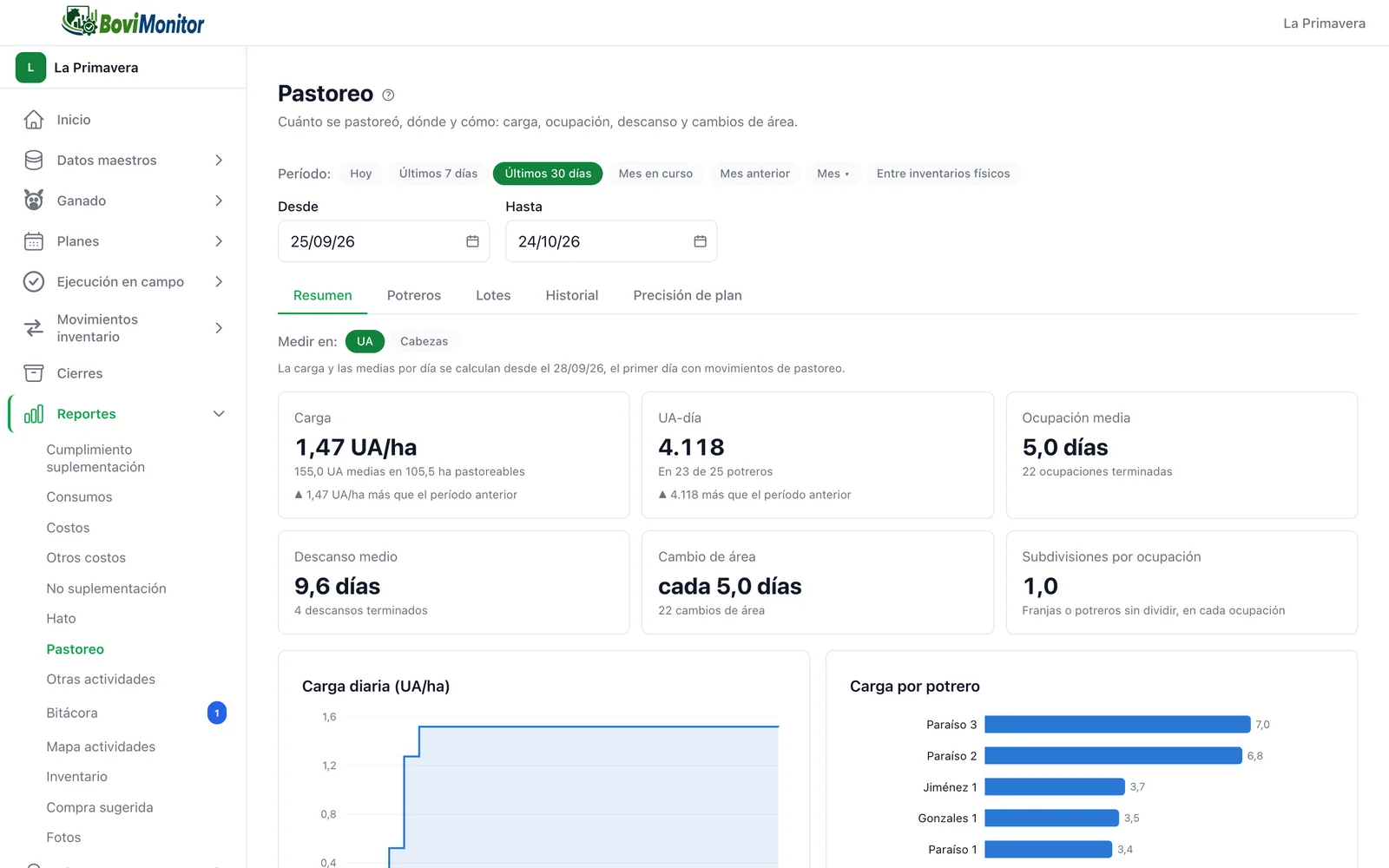1389x868 pixels.
Task: Set period to Hoy
Action: (361, 174)
